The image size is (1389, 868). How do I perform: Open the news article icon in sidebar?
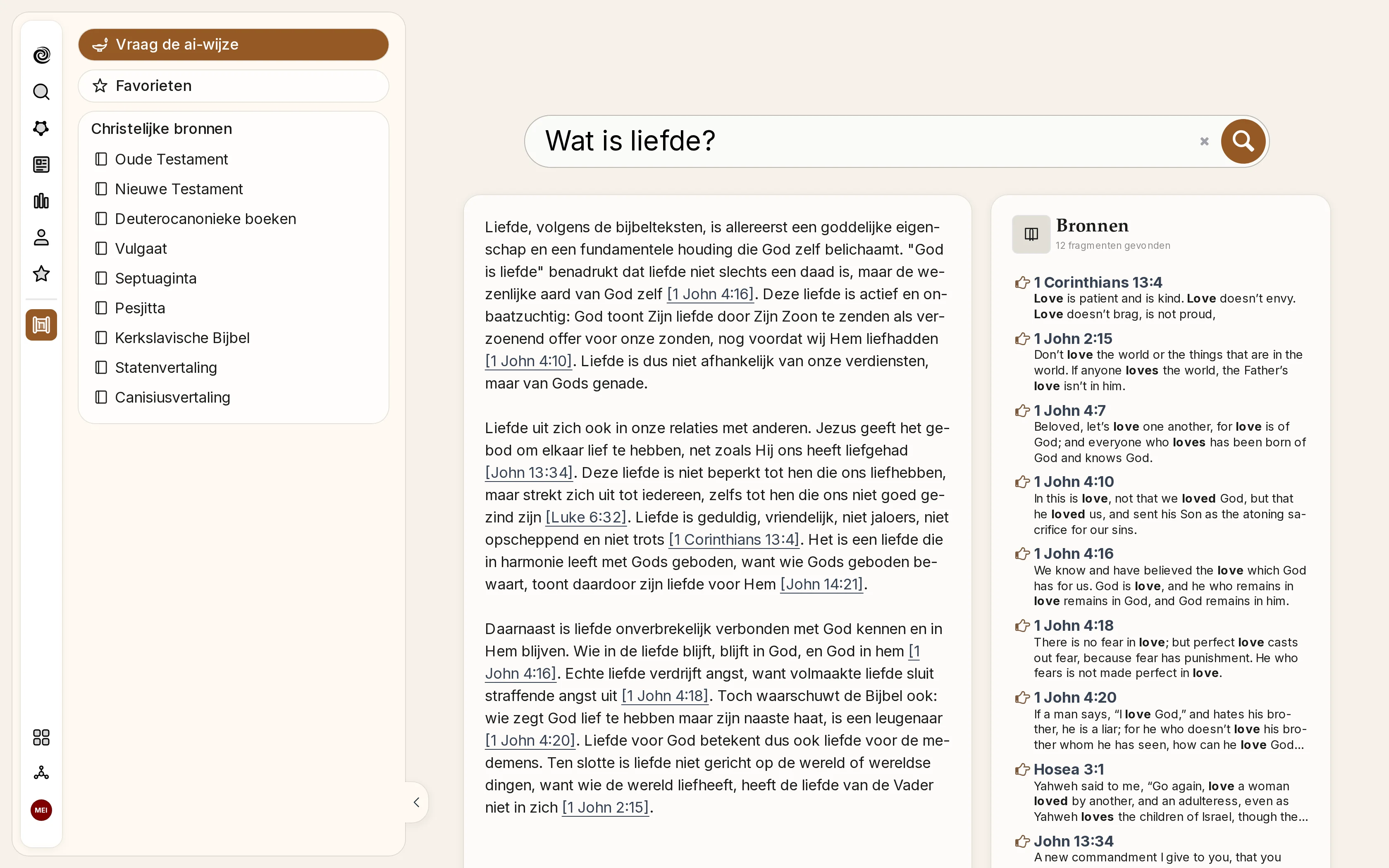tap(41, 165)
